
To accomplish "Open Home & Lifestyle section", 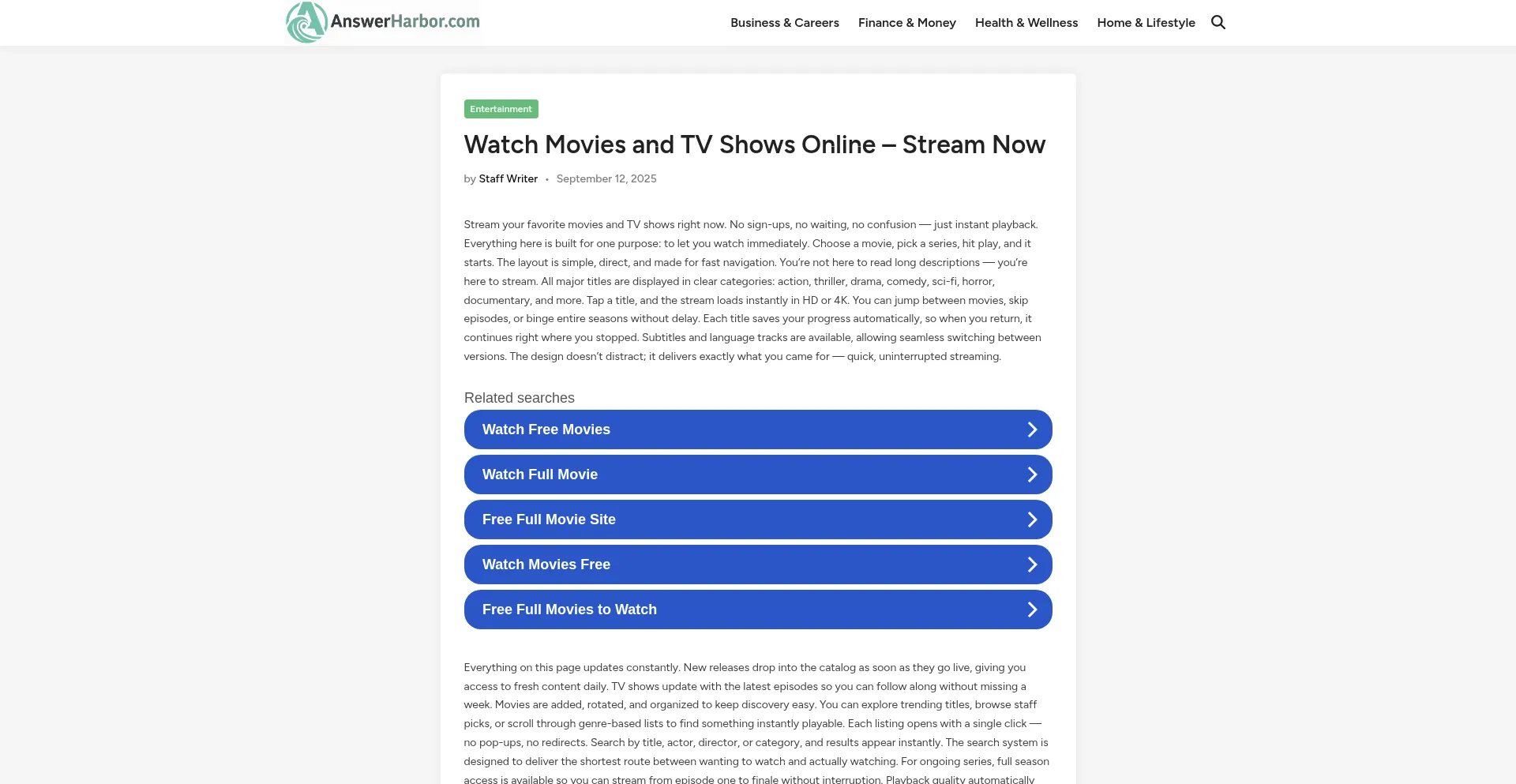I will pos(1146,22).
